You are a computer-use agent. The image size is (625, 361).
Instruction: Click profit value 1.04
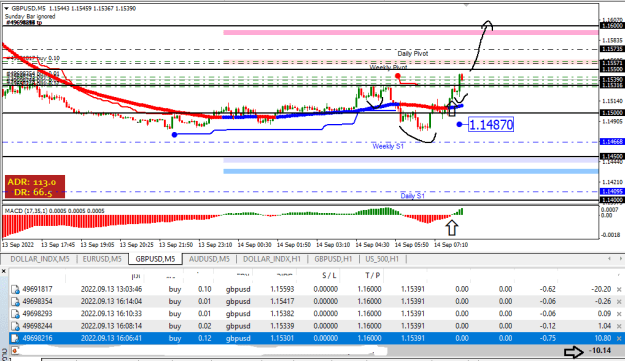tap(604, 326)
